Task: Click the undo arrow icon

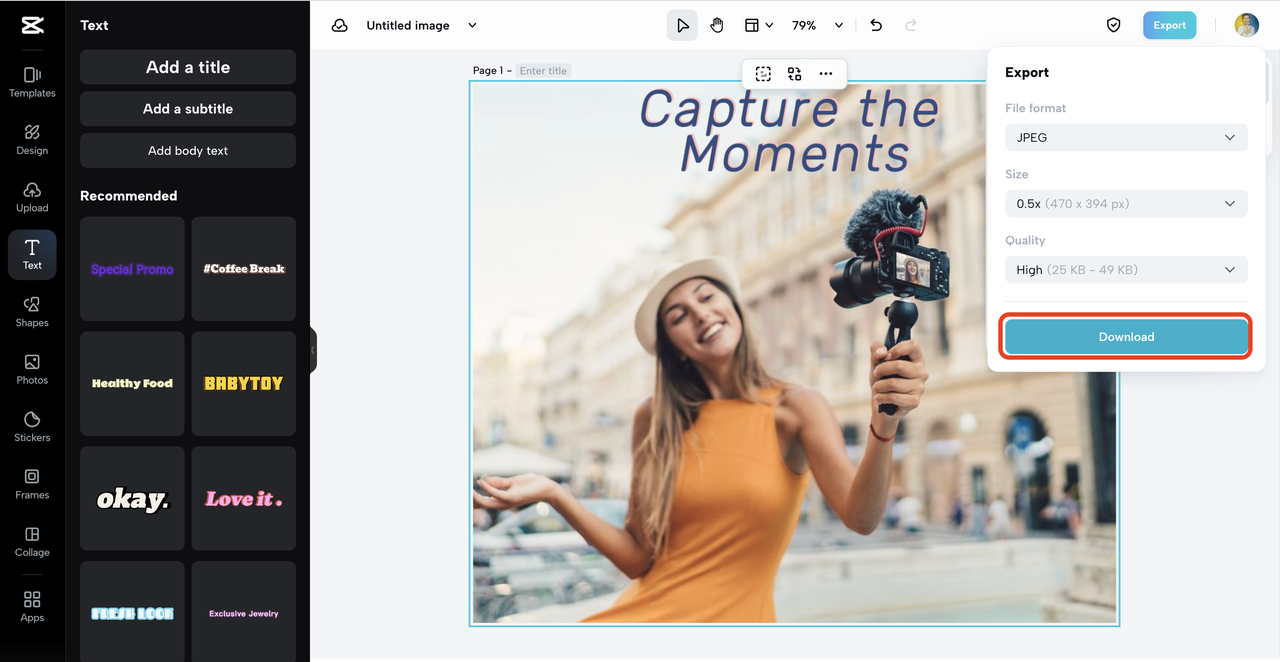Action: [x=876, y=25]
